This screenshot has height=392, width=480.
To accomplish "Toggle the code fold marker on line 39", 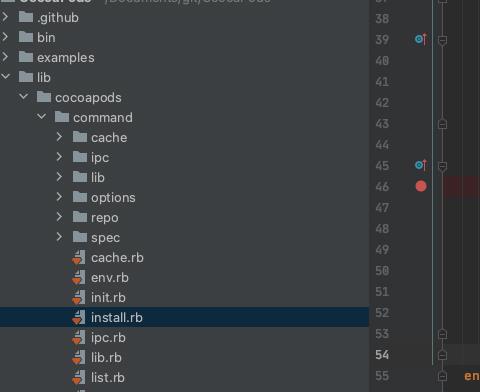I will tap(442, 40).
